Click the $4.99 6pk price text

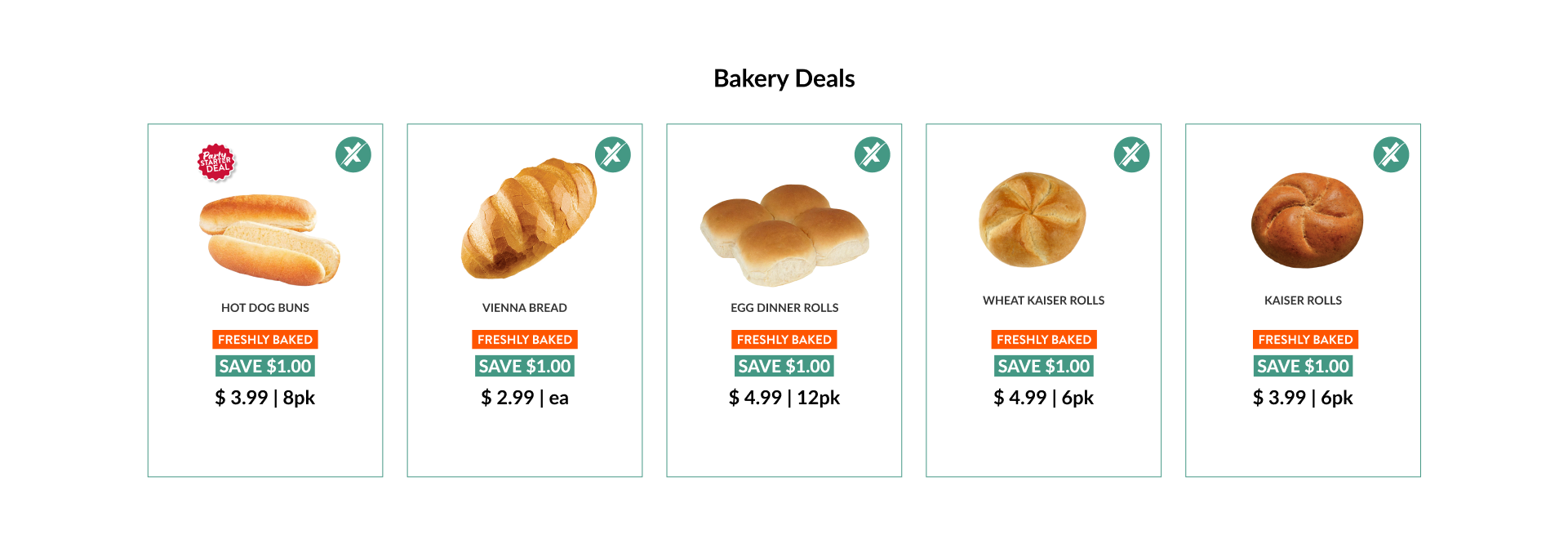[x=1044, y=398]
